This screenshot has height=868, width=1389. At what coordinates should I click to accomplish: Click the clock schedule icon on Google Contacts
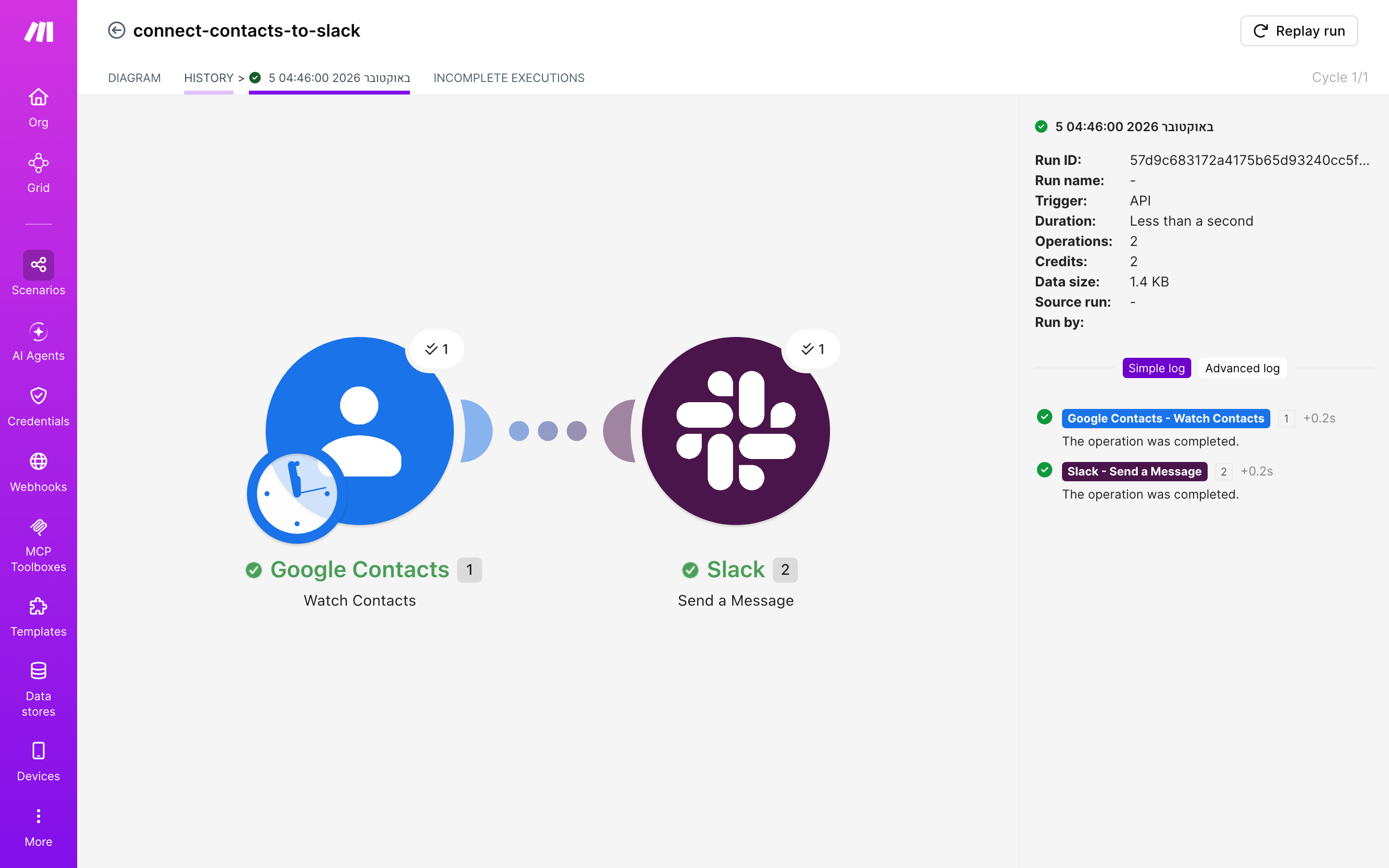coord(297,493)
